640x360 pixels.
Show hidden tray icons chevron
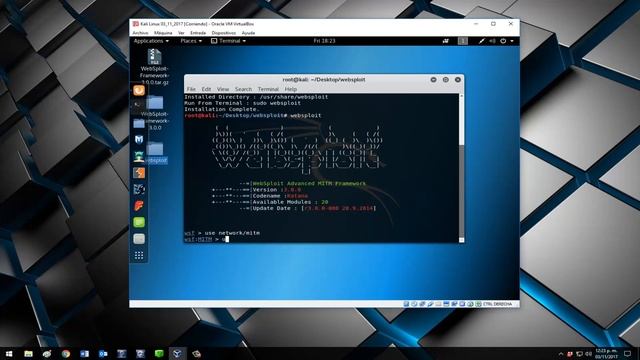[560, 354]
